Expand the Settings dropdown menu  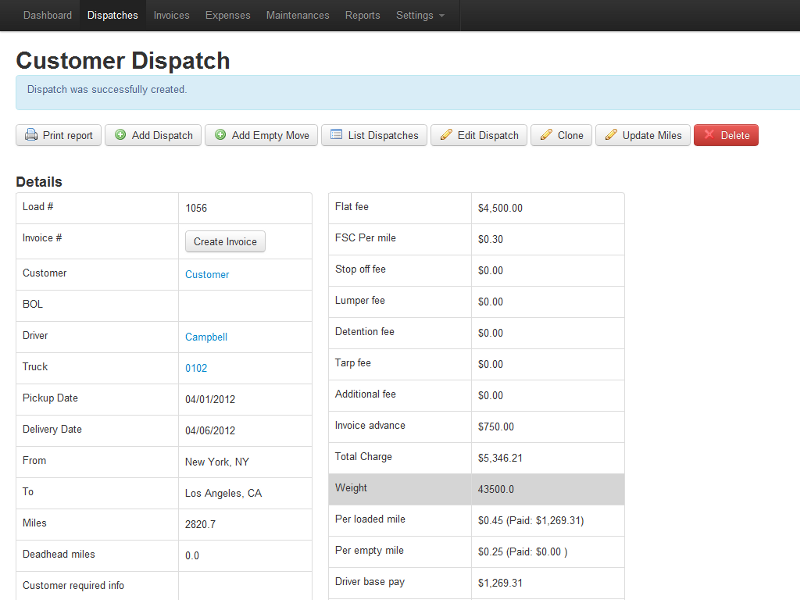[x=420, y=15]
